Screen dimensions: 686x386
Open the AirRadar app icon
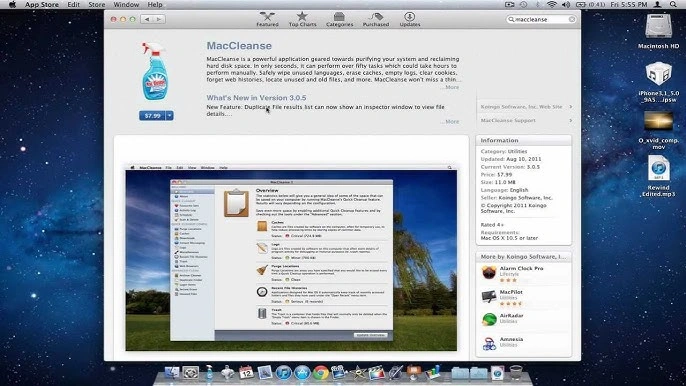(x=489, y=320)
